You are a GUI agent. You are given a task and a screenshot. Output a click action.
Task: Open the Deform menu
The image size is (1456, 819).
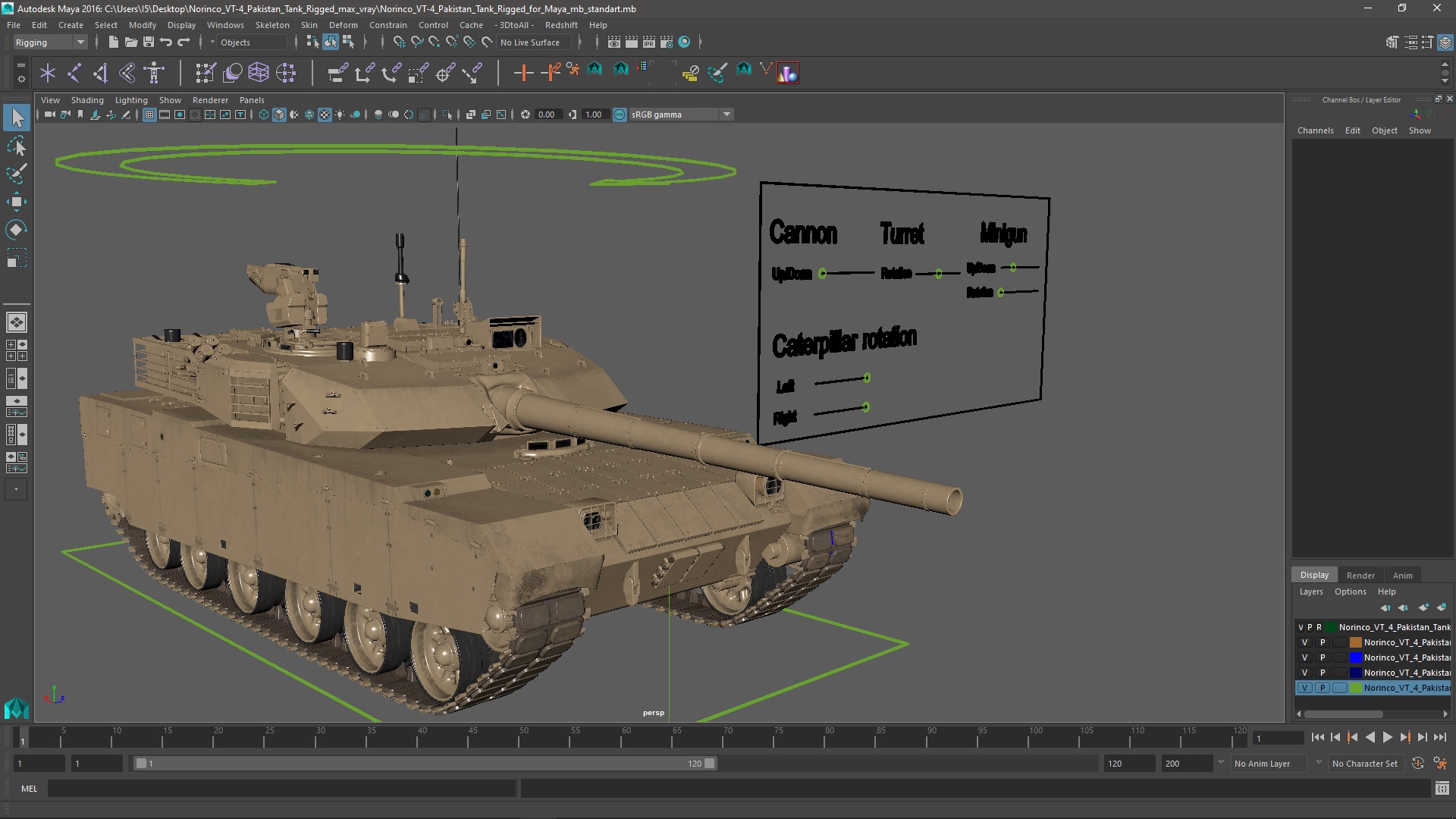343,25
